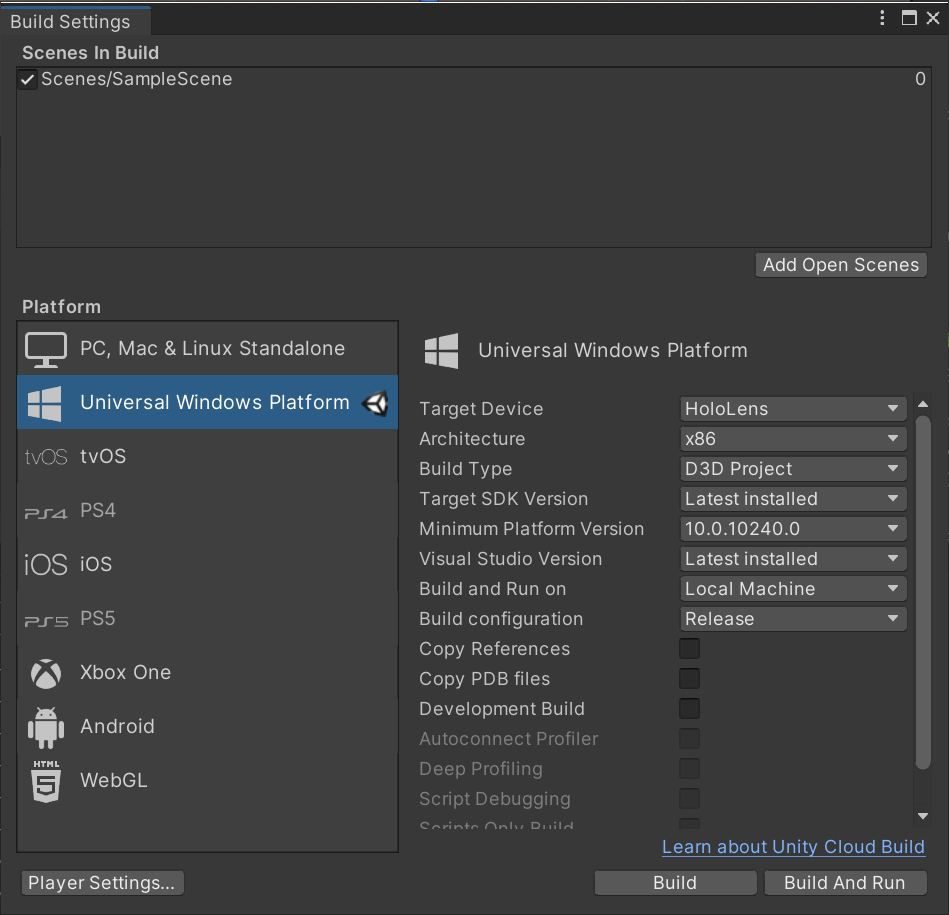Select the PC, Mac & Linux Standalone platform

(208, 349)
